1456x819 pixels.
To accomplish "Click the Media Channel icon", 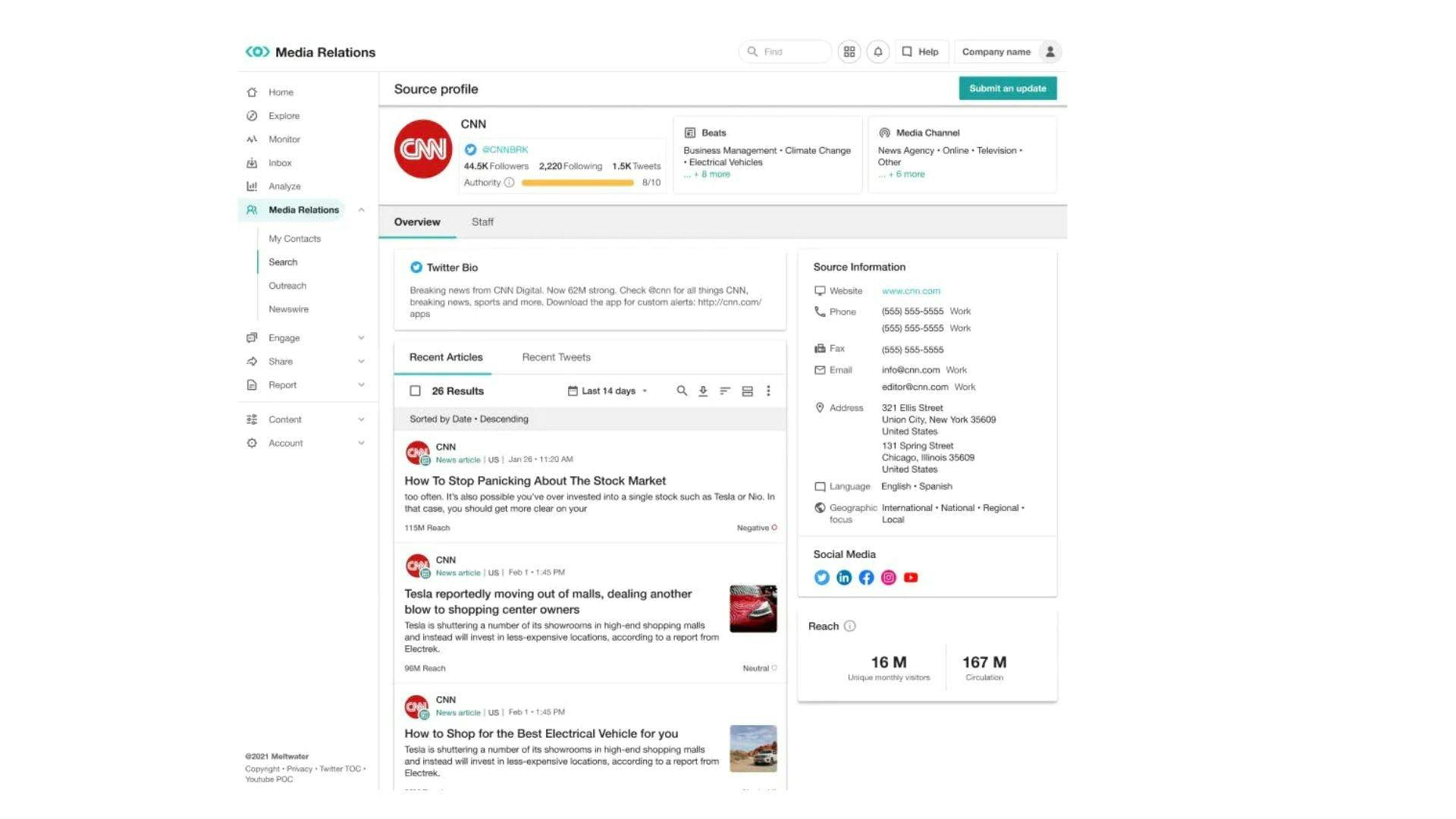I will click(884, 133).
